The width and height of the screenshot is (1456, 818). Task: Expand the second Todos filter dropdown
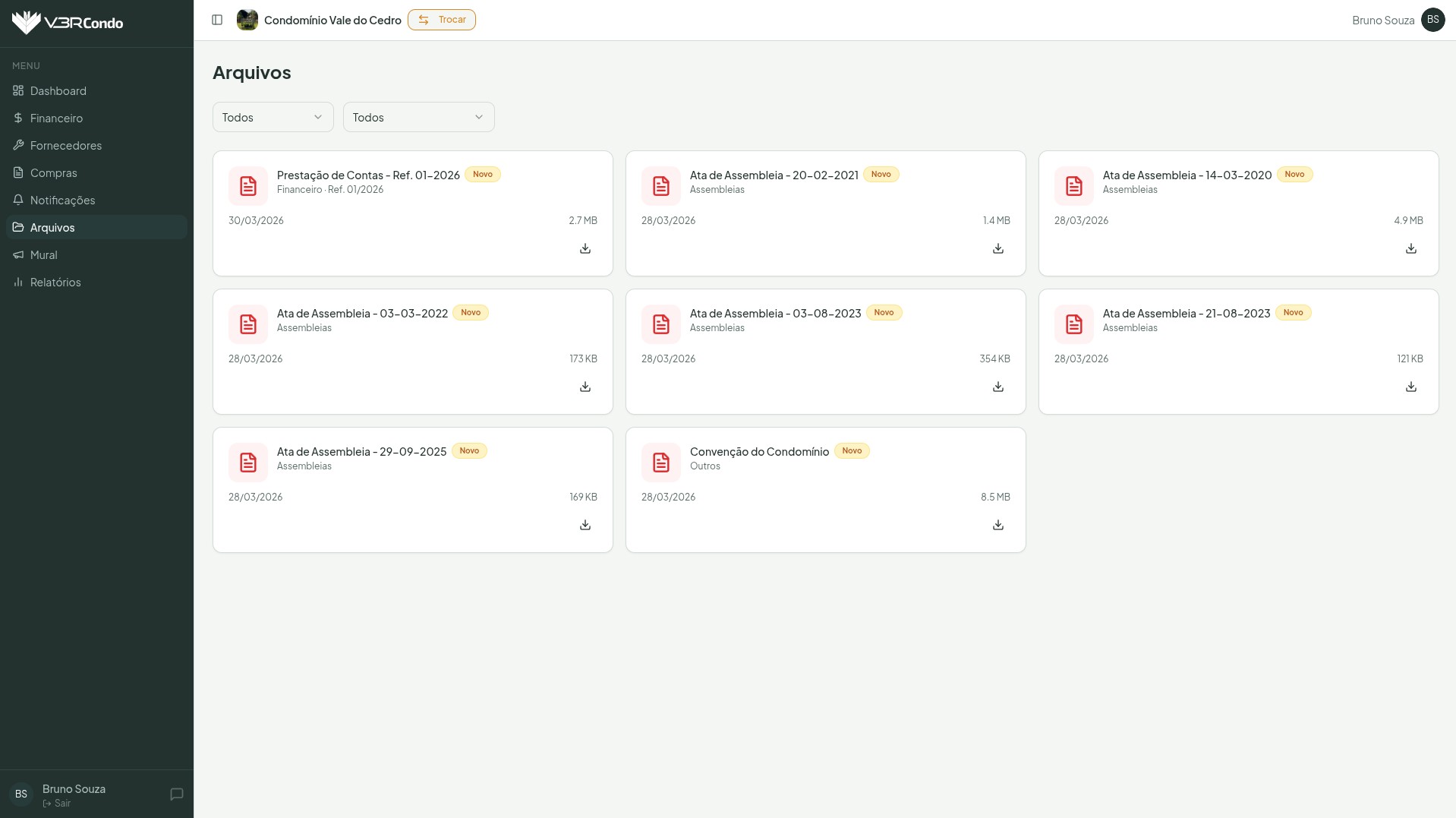(418, 117)
